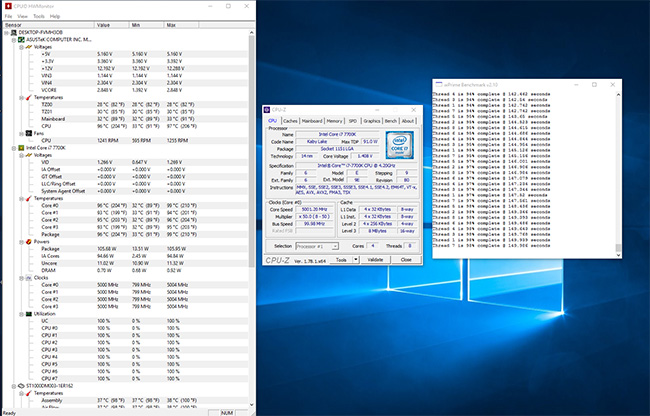Switch to the Bench tab in CPU-Z
Viewport: 650px width, 416px height.
click(x=390, y=121)
